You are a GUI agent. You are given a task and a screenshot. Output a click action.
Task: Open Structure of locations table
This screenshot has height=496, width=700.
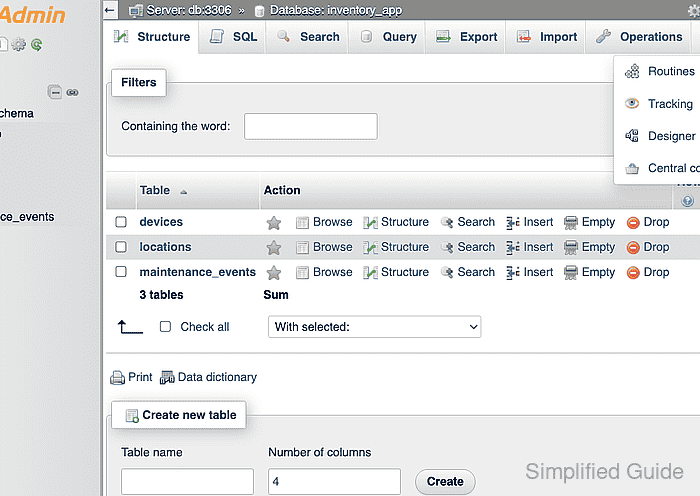pos(396,247)
